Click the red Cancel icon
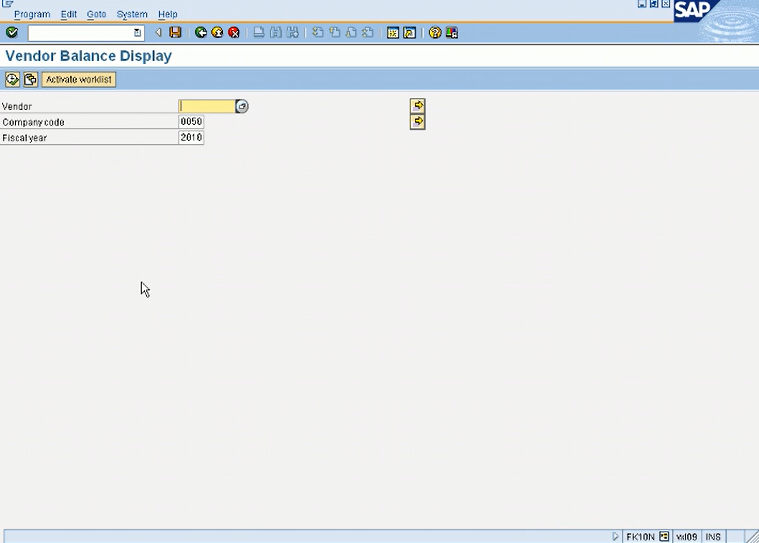This screenshot has width=759, height=543. click(x=234, y=32)
